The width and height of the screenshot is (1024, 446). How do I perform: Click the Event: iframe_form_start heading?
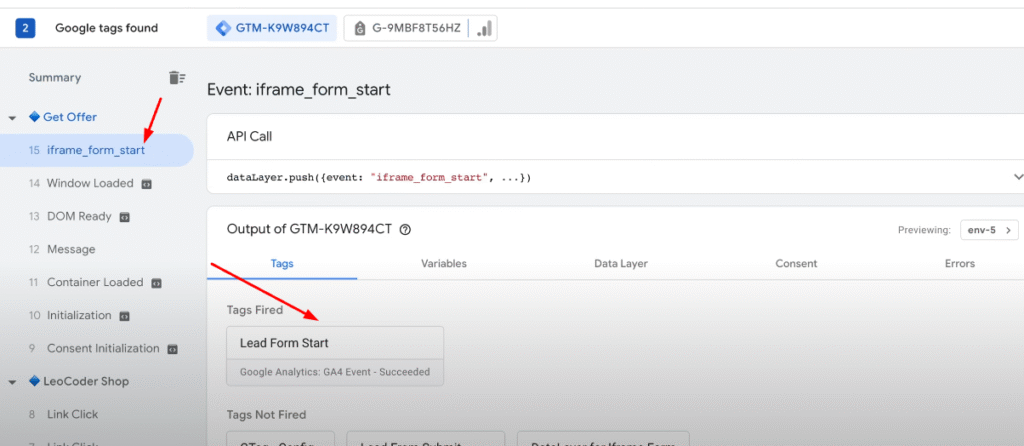[x=298, y=89]
